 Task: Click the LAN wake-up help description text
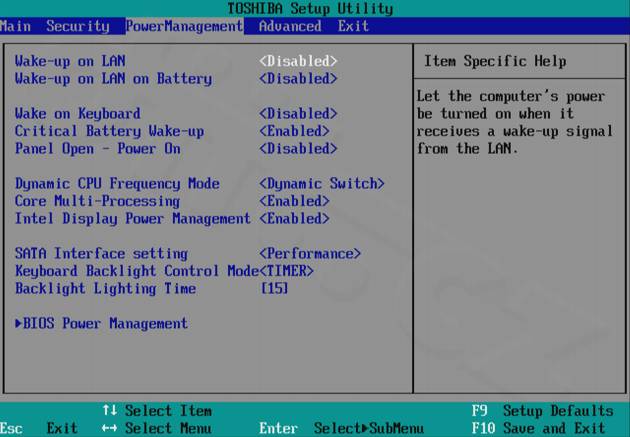click(514, 123)
